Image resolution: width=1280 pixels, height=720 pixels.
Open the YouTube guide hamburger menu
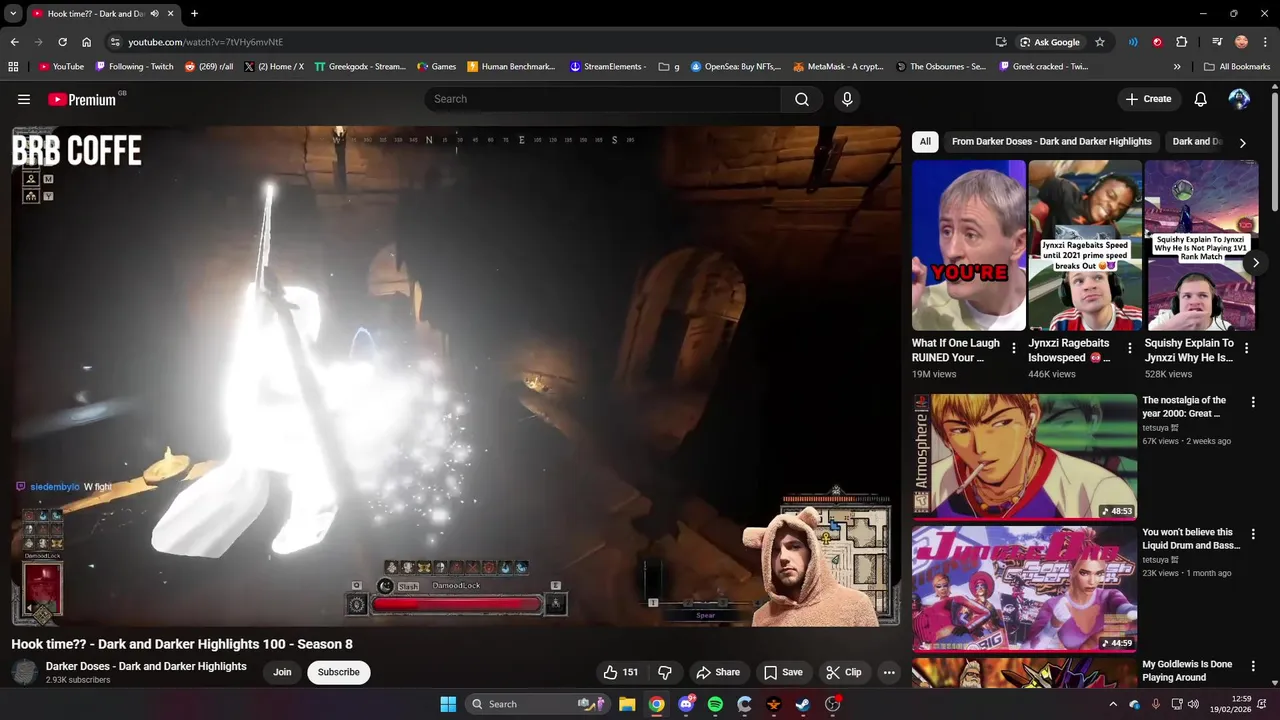24,99
